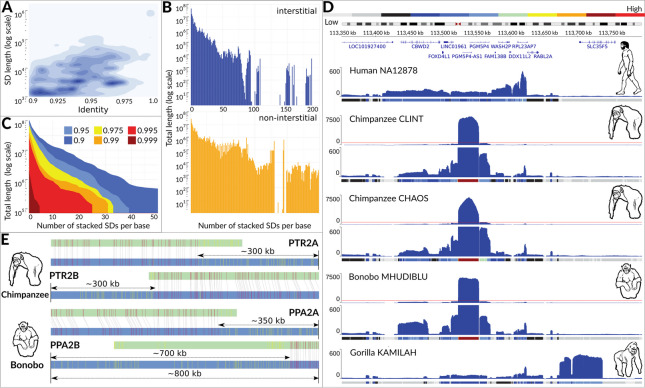
Task: Click the black segment of the Low–High color bar
Action: coord(396,15)
